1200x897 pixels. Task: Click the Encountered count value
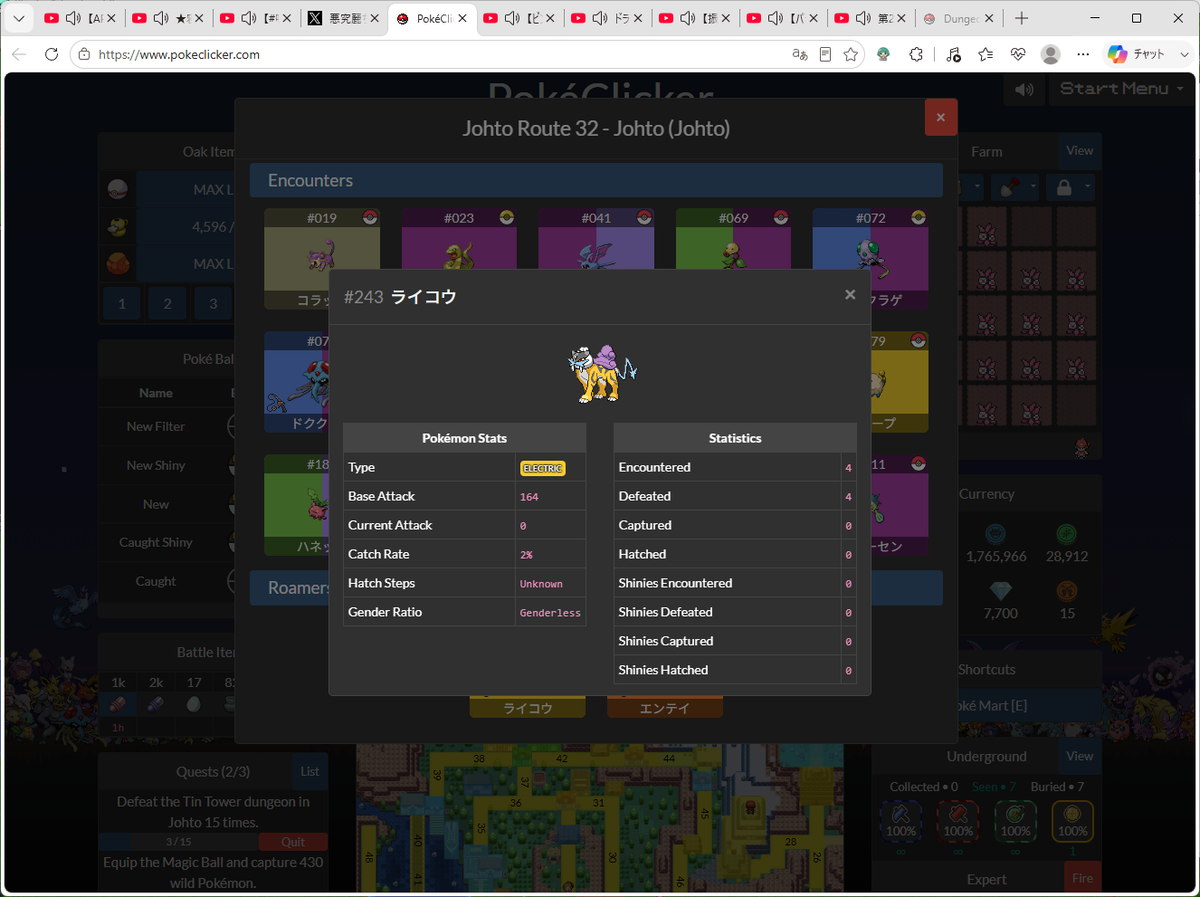pyautogui.click(x=848, y=468)
